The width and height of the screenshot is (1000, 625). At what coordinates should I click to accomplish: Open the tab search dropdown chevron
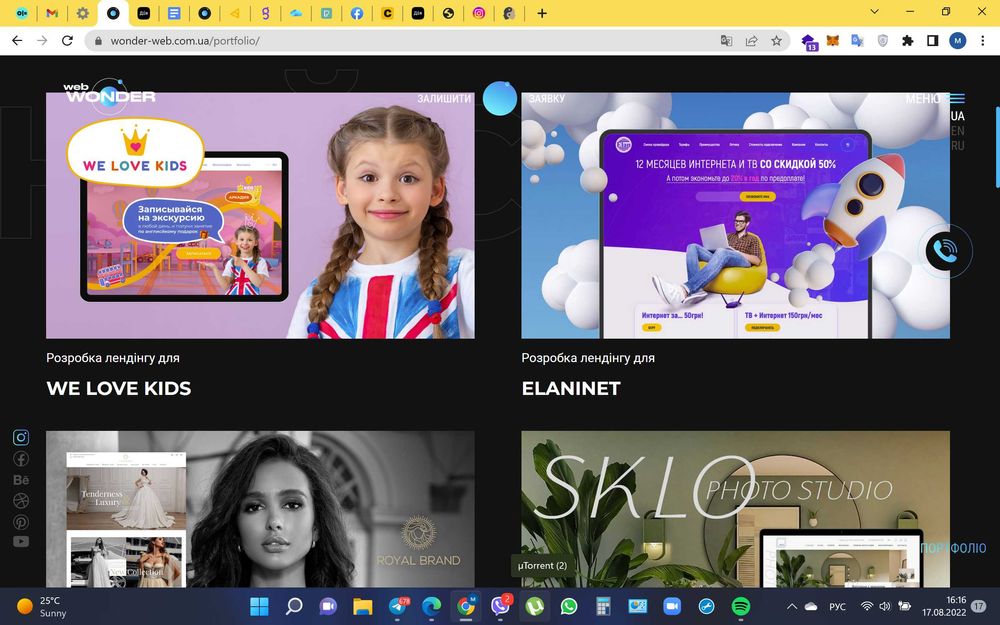point(874,12)
